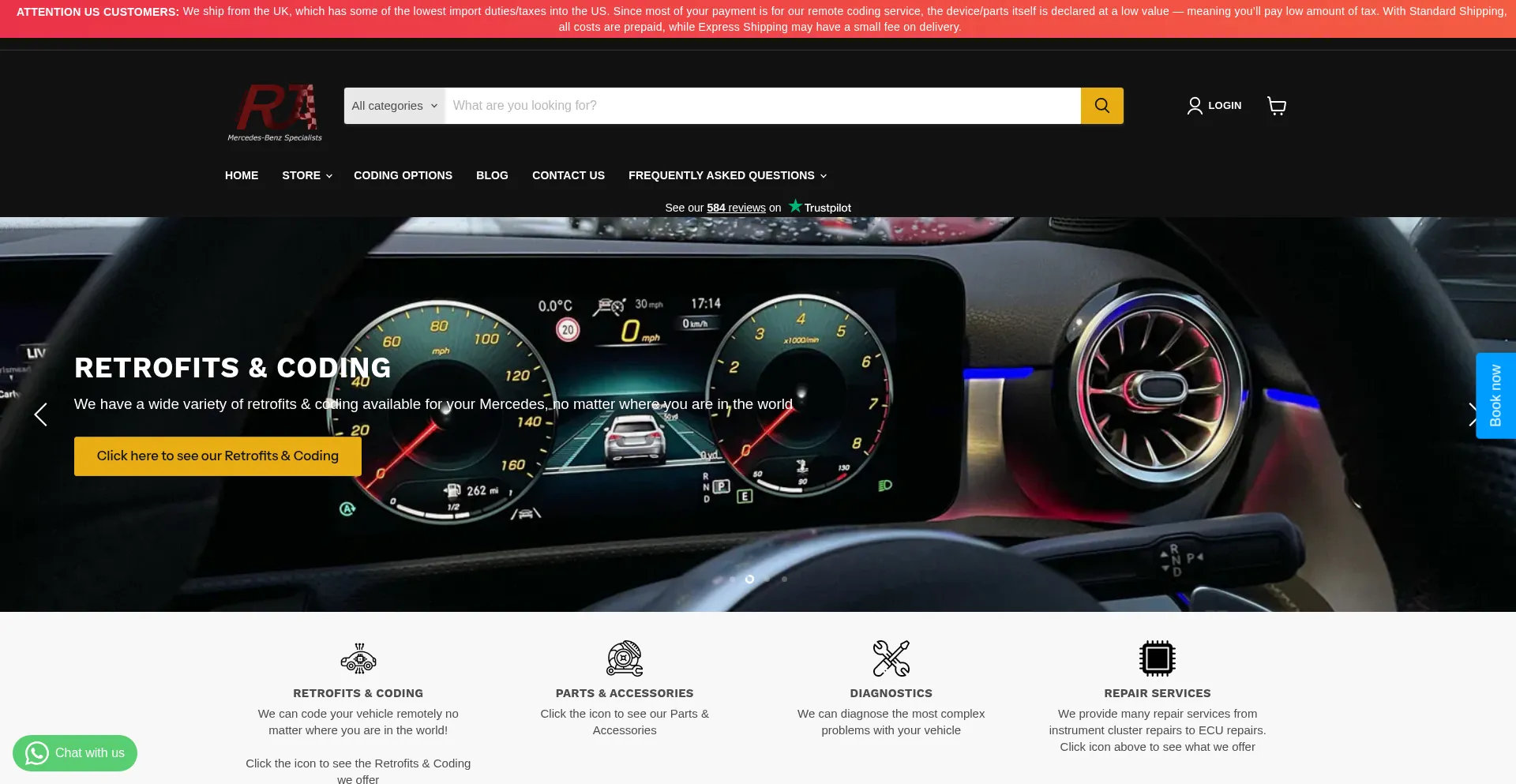Click the PARTS & ACCESSORIES feature heading
Image resolution: width=1516 pixels, height=784 pixels.
click(625, 693)
